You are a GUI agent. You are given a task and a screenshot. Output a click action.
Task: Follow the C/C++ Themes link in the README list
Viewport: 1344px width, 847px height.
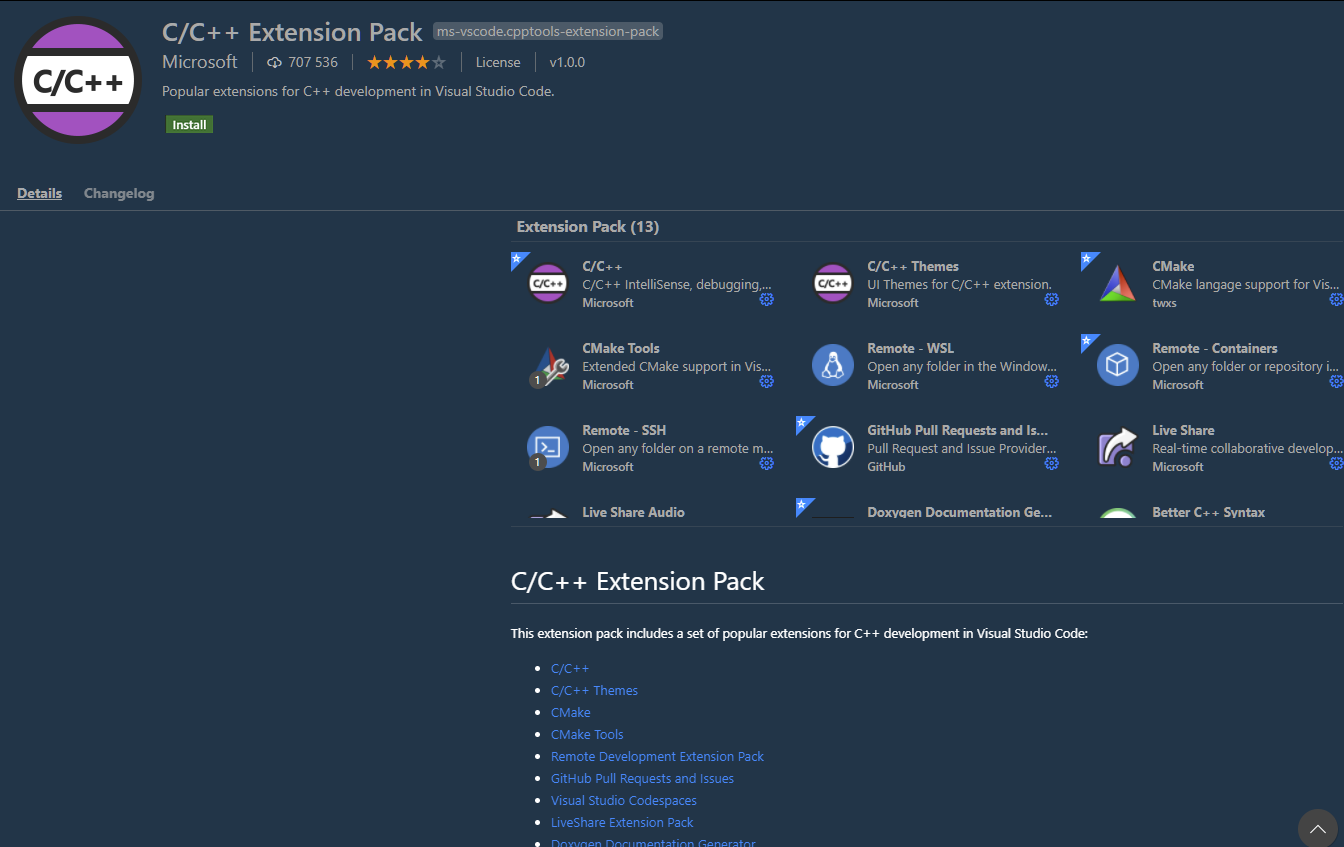(594, 690)
